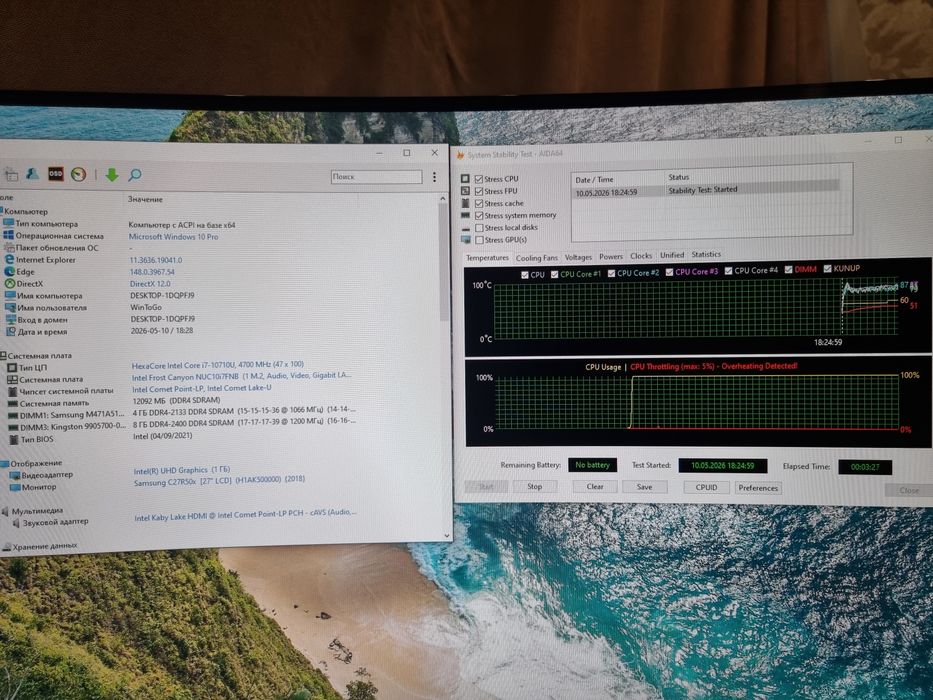The width and height of the screenshot is (933, 700).
Task: Click the green download arrow icon
Action: [x=112, y=174]
